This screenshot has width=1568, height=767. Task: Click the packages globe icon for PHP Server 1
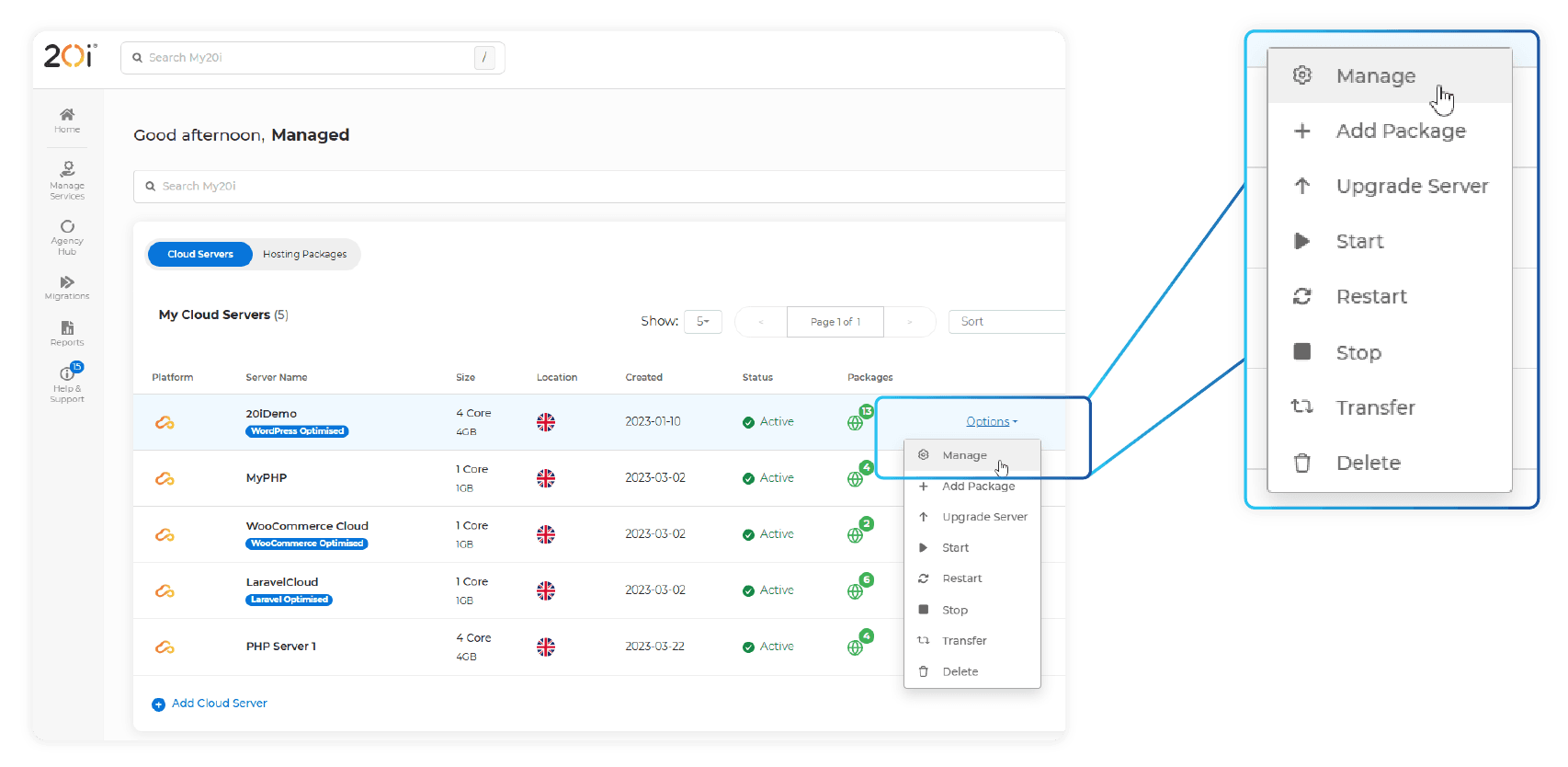(x=855, y=647)
